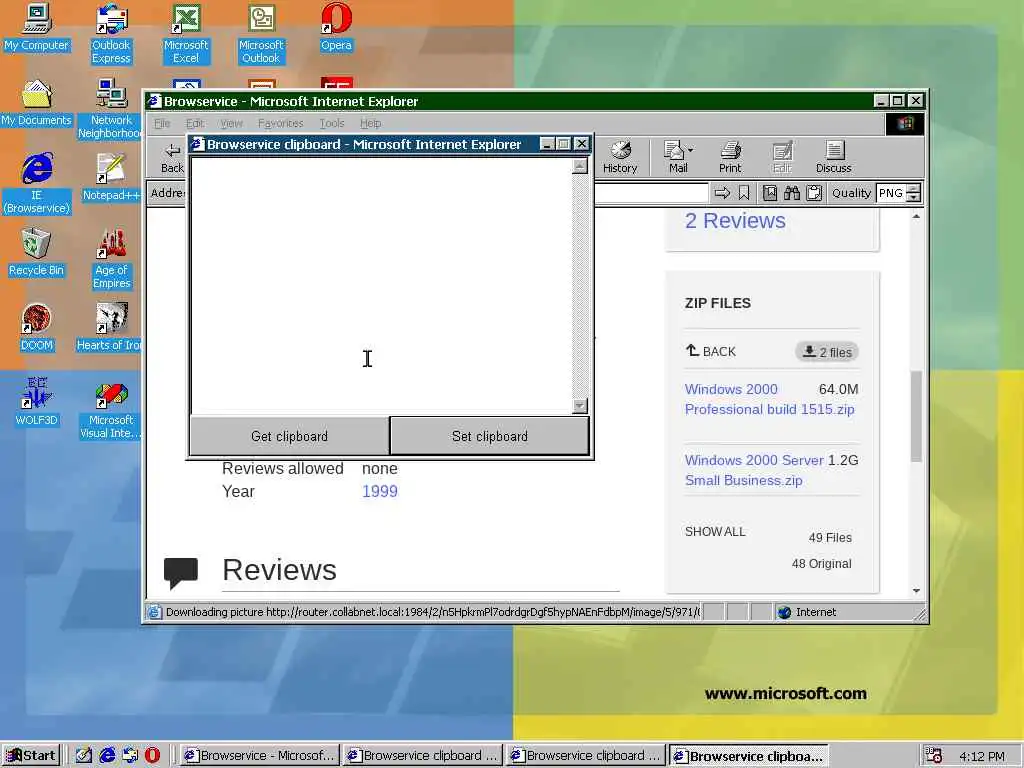Click the main page vertical scrollbar thumb

click(x=916, y=416)
